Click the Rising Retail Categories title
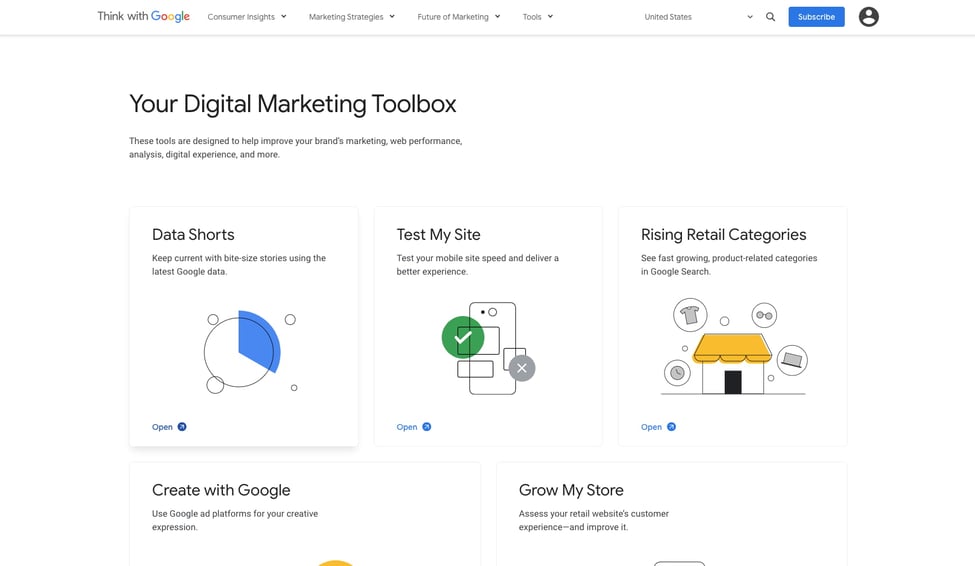Screen dimensions: 975x566 point(723,235)
